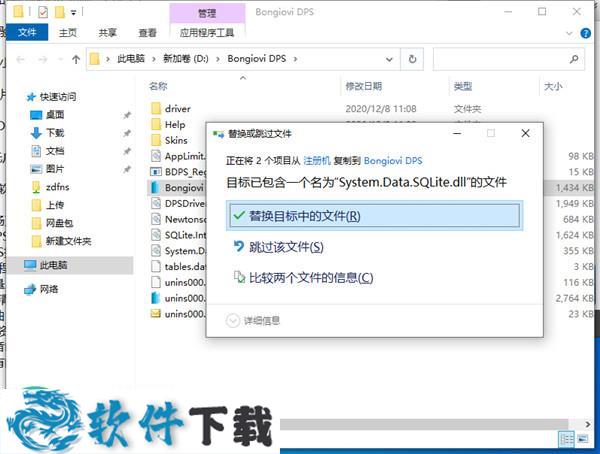This screenshot has width=600, height=454.
Task: Select 快速访问 in the navigation pane
Action: (x=57, y=97)
